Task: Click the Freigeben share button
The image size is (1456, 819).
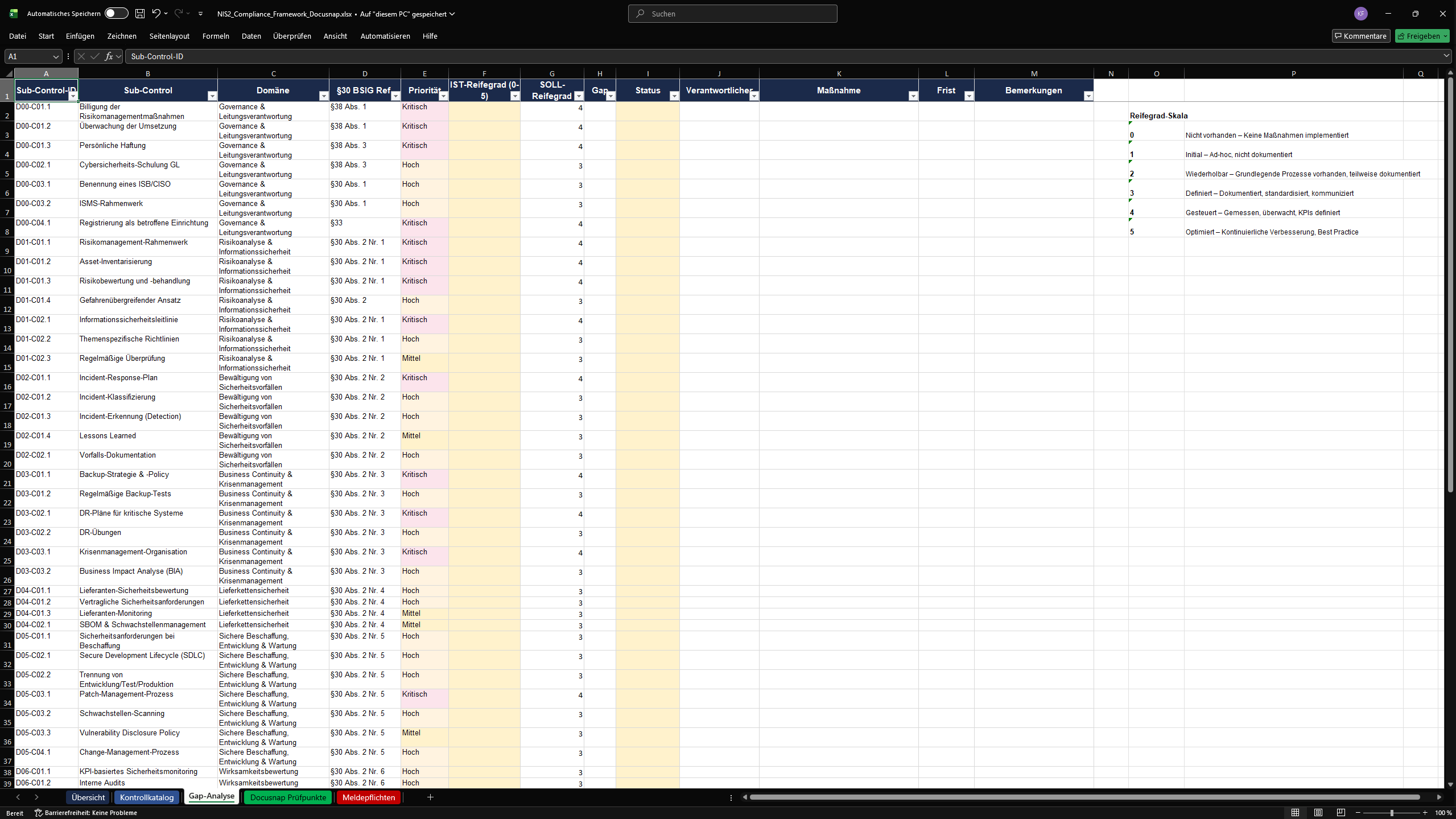Action: (x=1421, y=36)
